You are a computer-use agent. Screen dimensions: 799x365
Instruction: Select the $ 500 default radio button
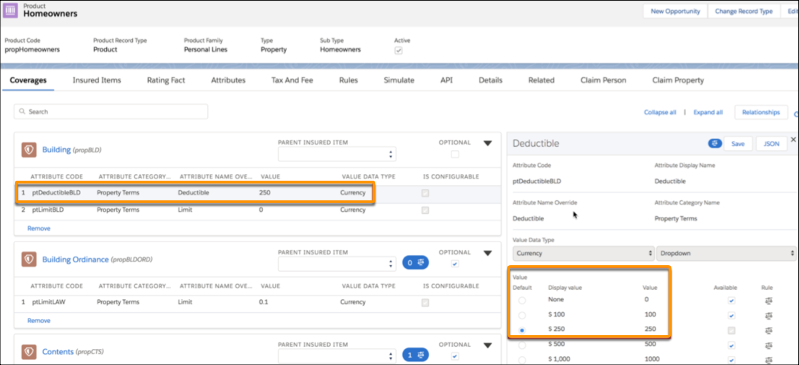pos(522,345)
